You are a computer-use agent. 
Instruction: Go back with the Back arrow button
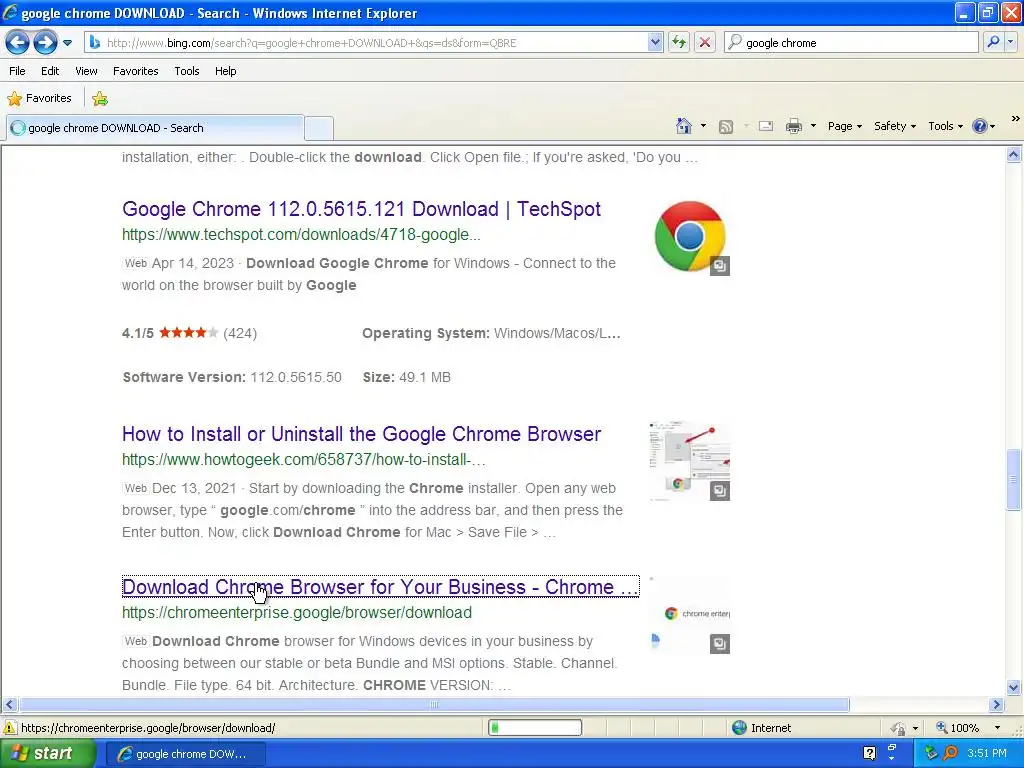coord(18,43)
